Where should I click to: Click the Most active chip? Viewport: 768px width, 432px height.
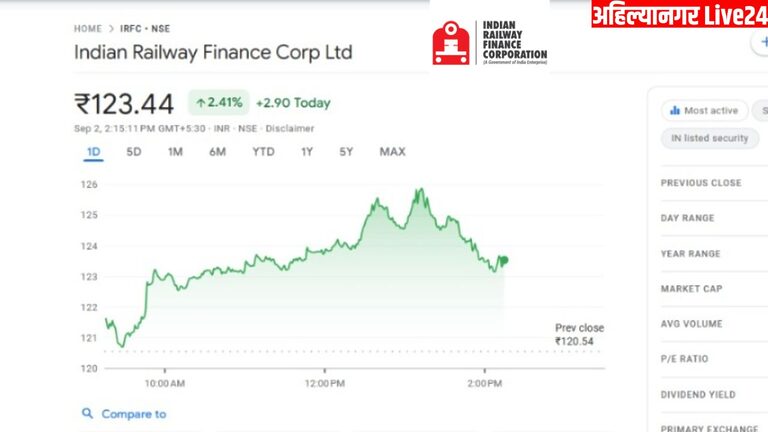point(704,111)
